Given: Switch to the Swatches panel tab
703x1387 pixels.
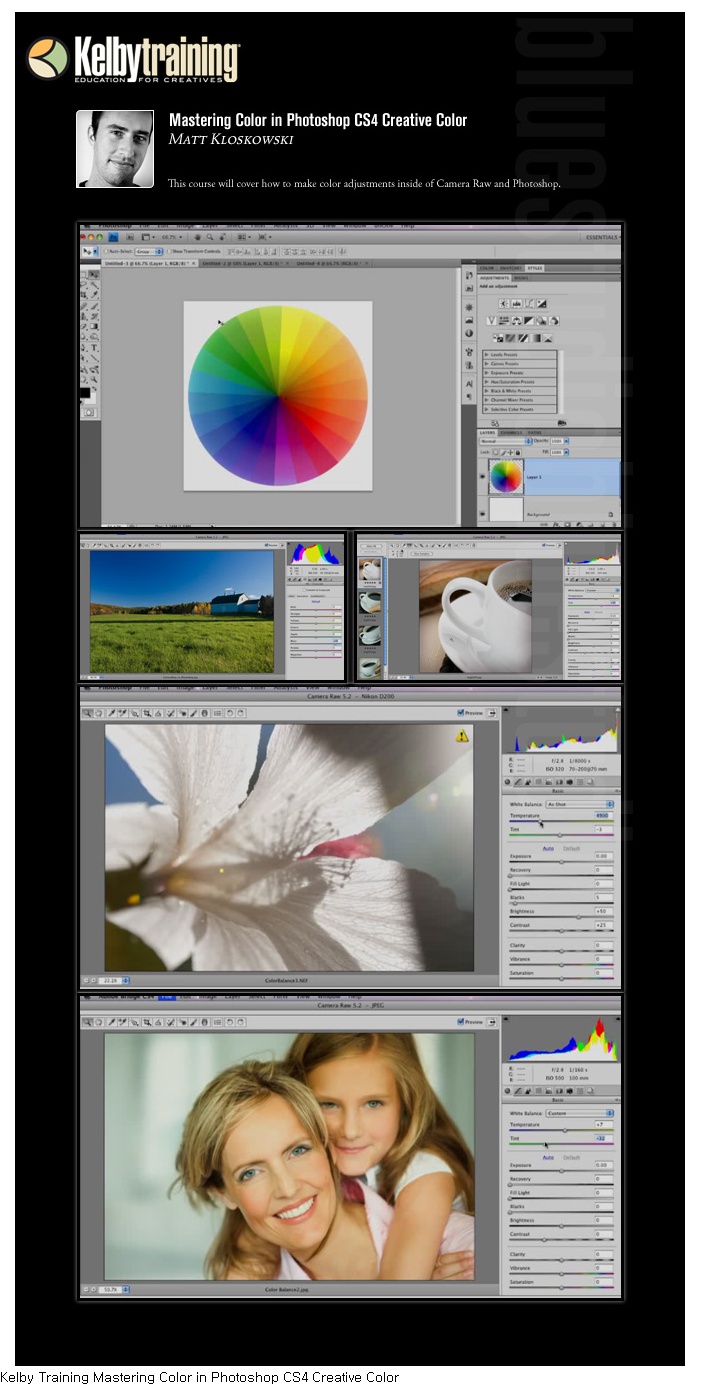Looking at the screenshot, I should point(510,268).
